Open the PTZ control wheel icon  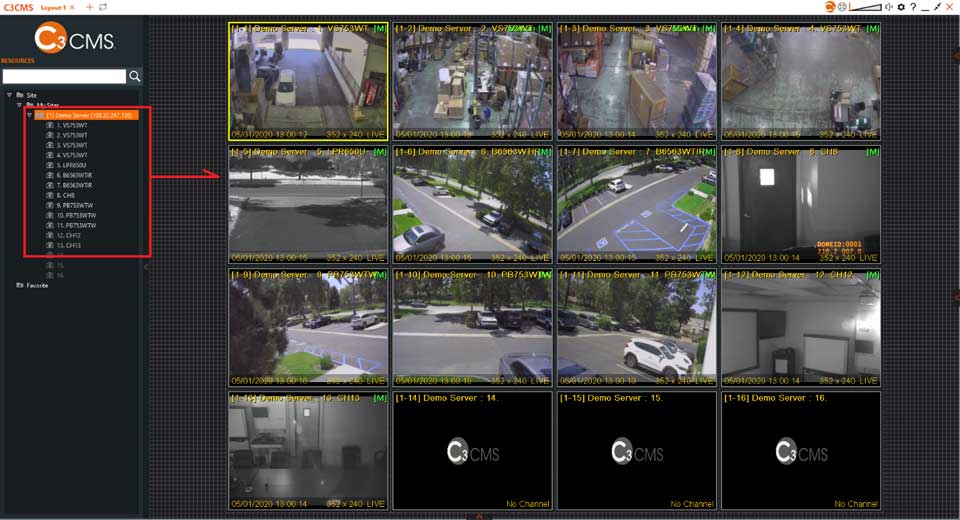pyautogui.click(x=842, y=7)
